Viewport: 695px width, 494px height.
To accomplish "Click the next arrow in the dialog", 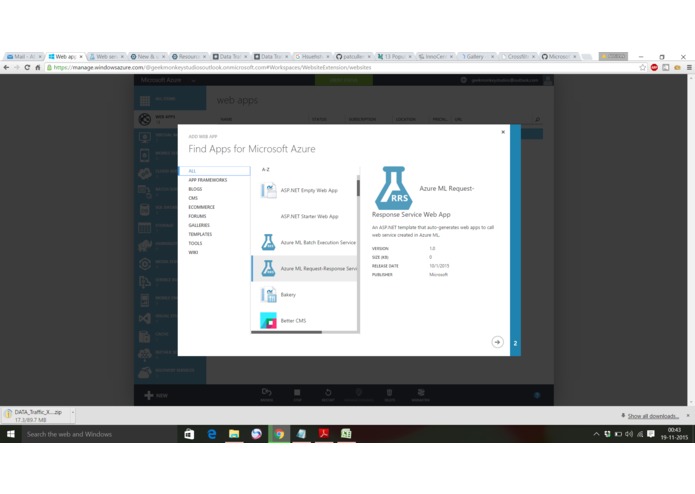I will (x=497, y=342).
